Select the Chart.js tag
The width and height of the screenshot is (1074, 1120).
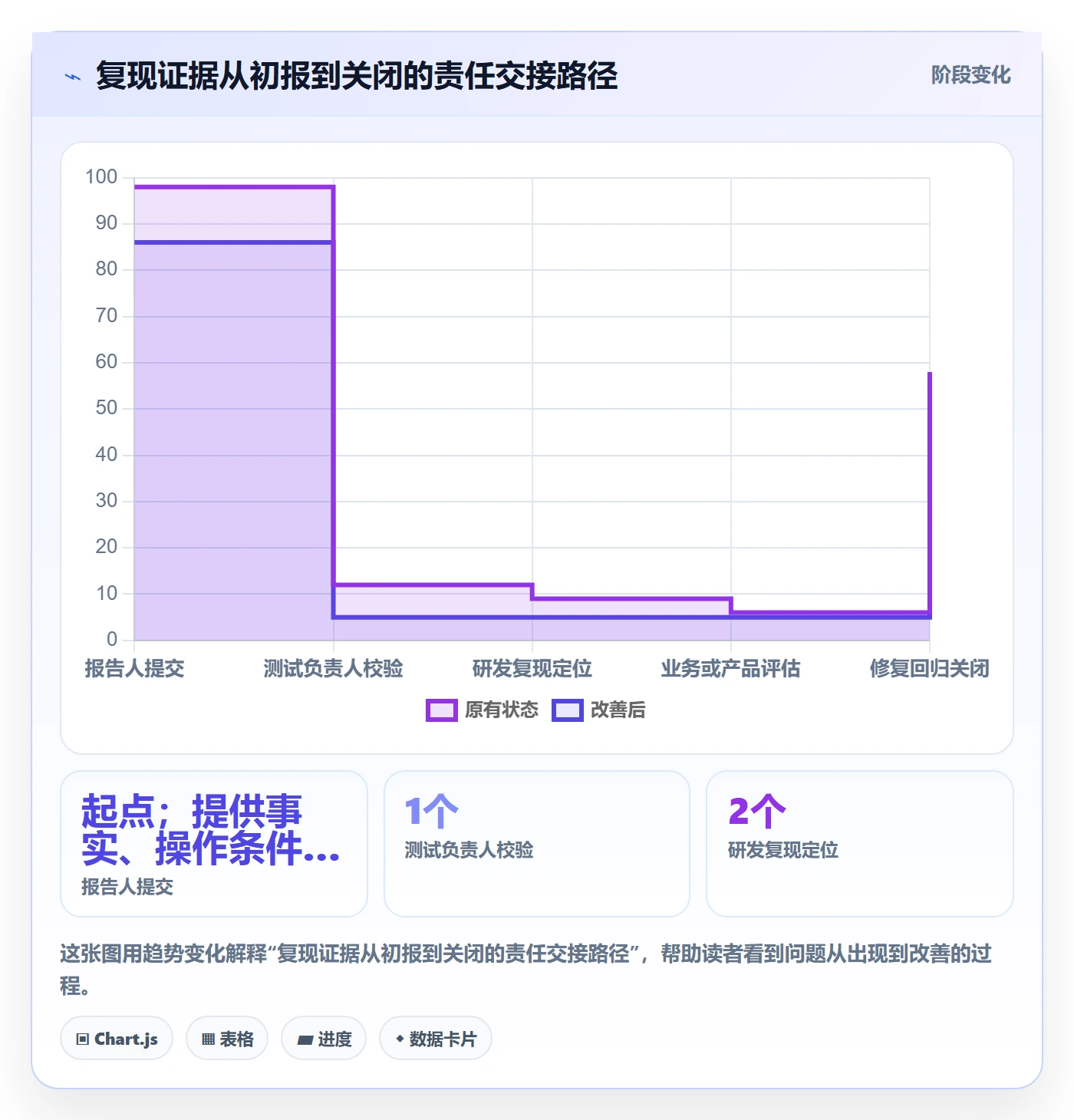point(117,1039)
